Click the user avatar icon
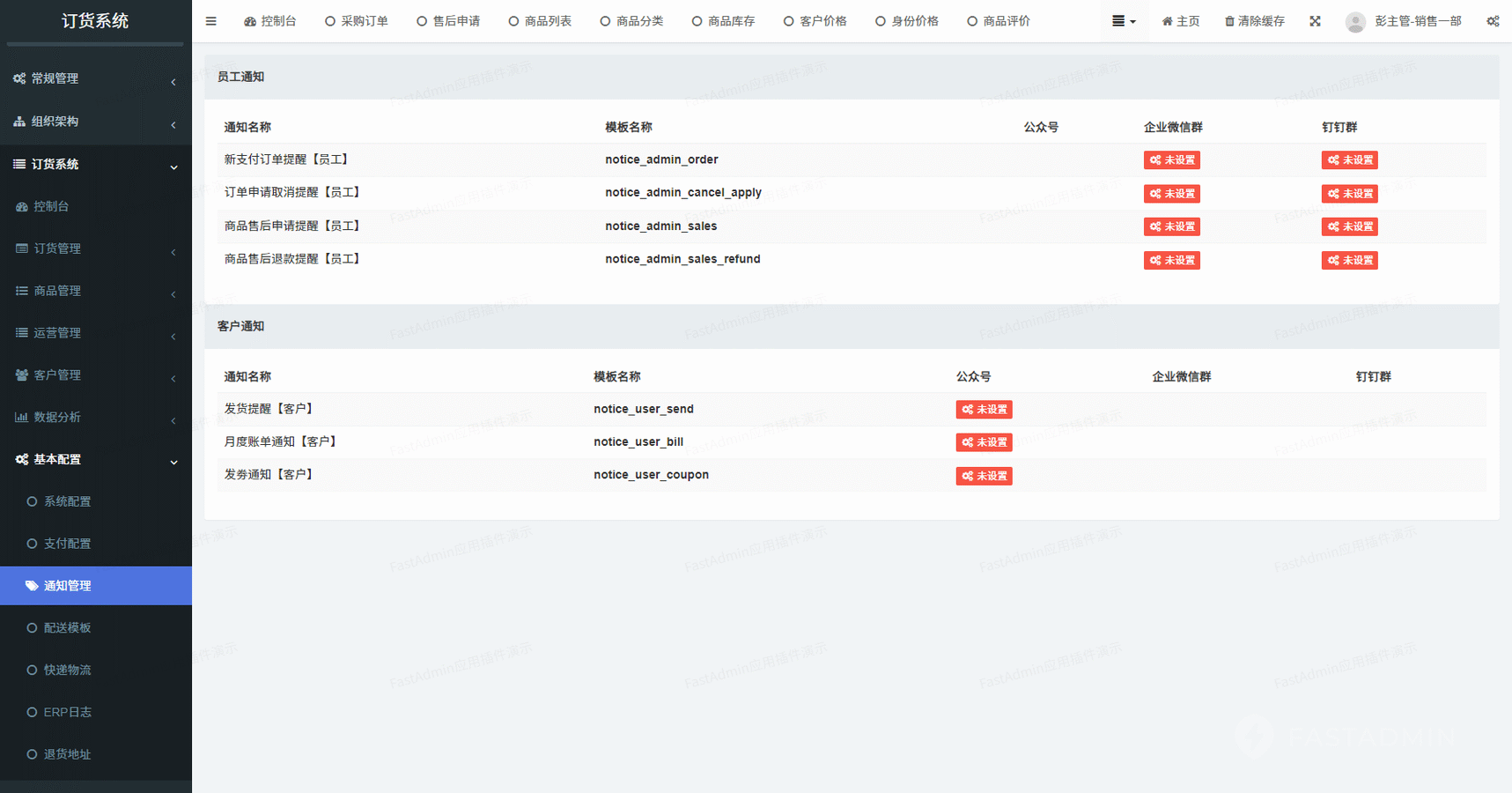The height and width of the screenshot is (793, 1512). click(1355, 22)
